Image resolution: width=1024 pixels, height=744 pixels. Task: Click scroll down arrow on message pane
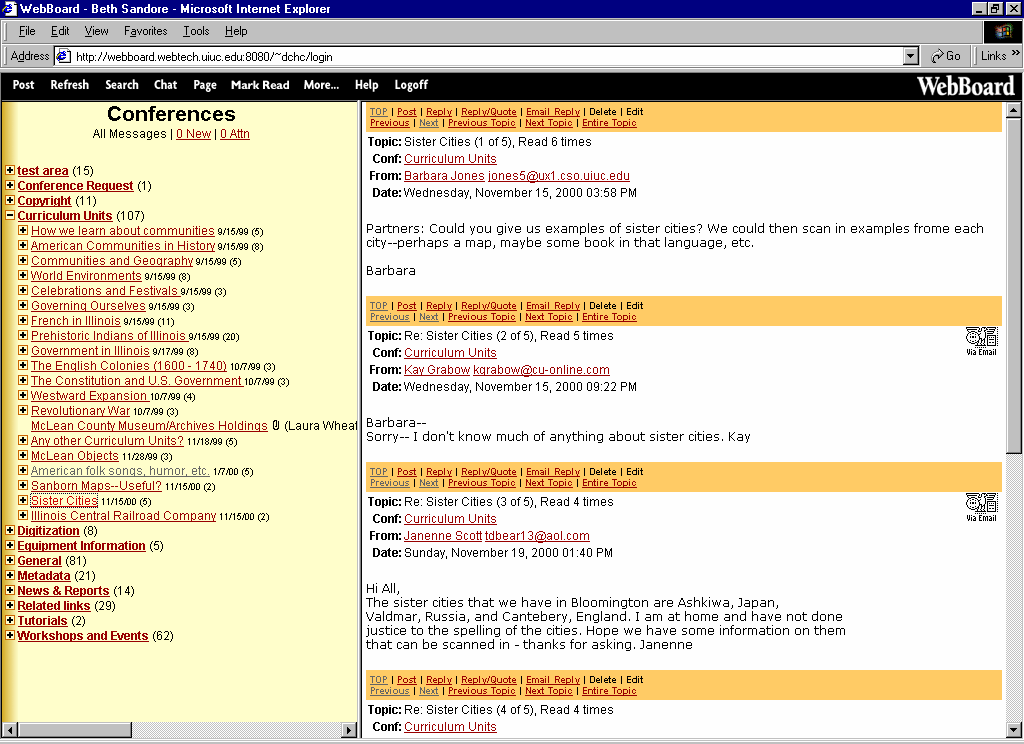(x=1013, y=728)
